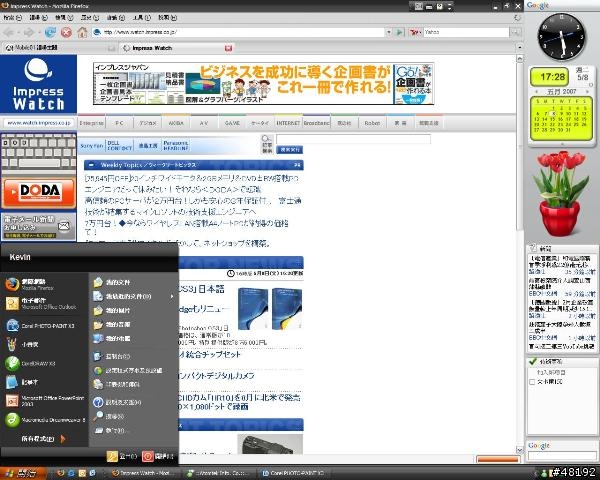Image resolution: width=600 pixels, height=480 pixels.
Task: Open Macromedia Dreamweaver 8 from Start menu
Action: click(x=44, y=420)
